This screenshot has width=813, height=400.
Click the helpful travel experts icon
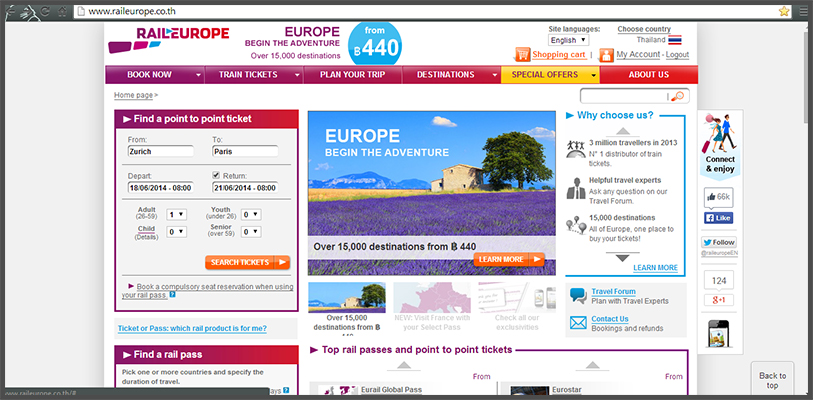pyautogui.click(x=576, y=188)
